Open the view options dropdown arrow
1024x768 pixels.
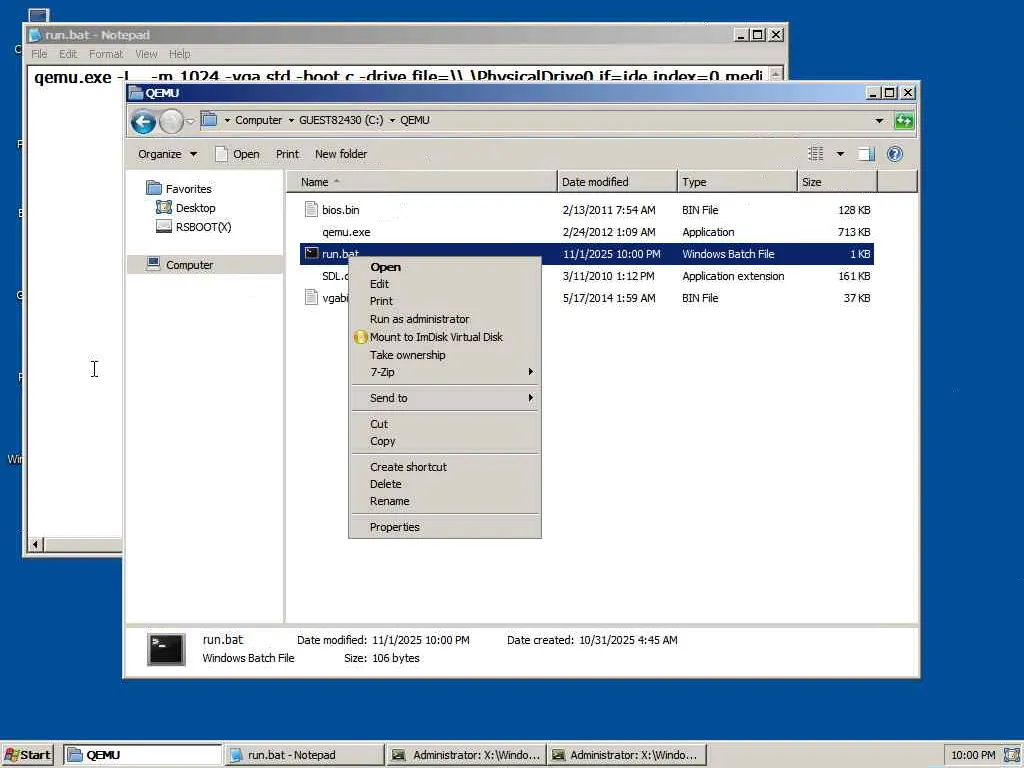pyautogui.click(x=840, y=154)
